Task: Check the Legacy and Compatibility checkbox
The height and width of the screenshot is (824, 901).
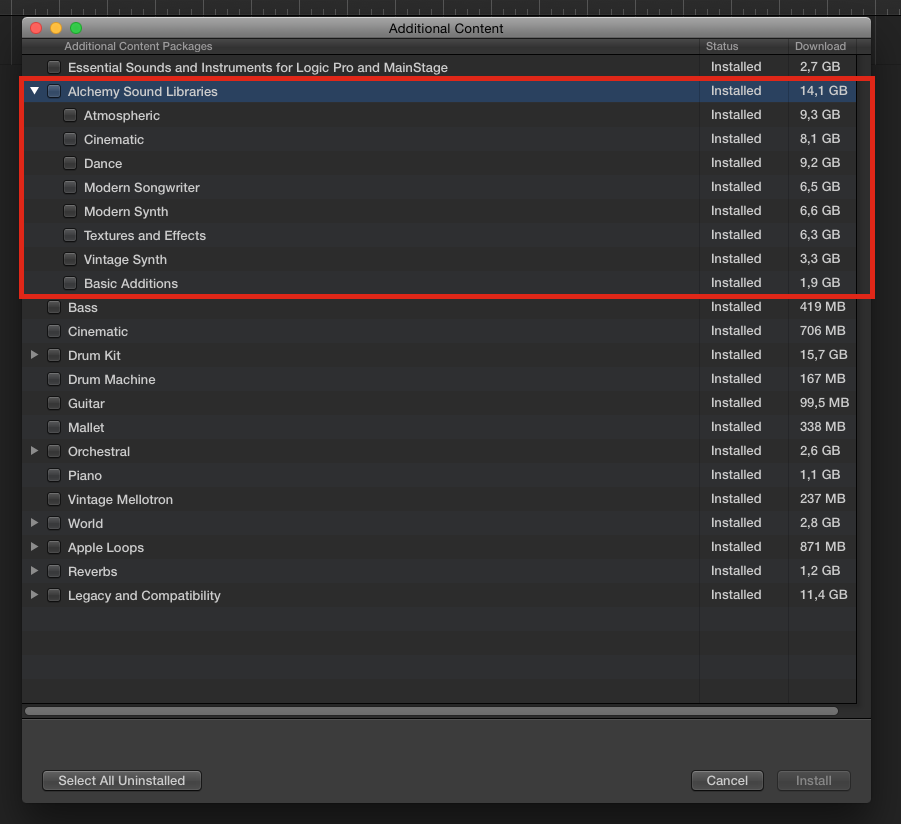Action: coord(54,595)
